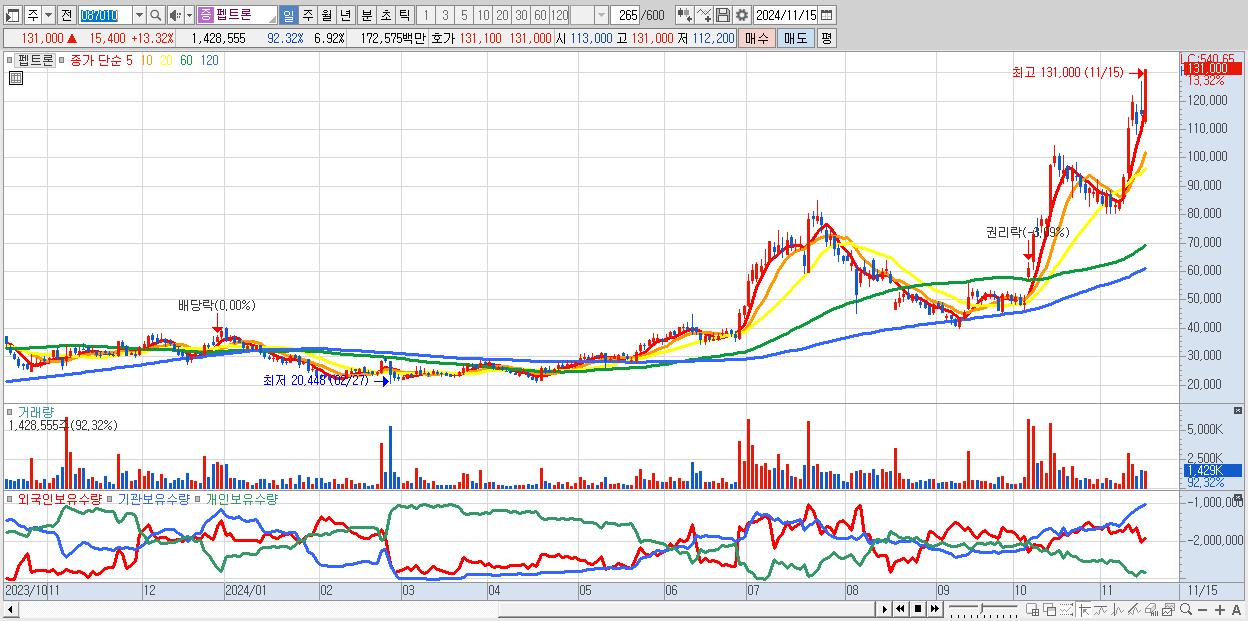The image size is (1248, 621).
Task: Click the add candlestick indicator icon
Action: click(x=684, y=15)
